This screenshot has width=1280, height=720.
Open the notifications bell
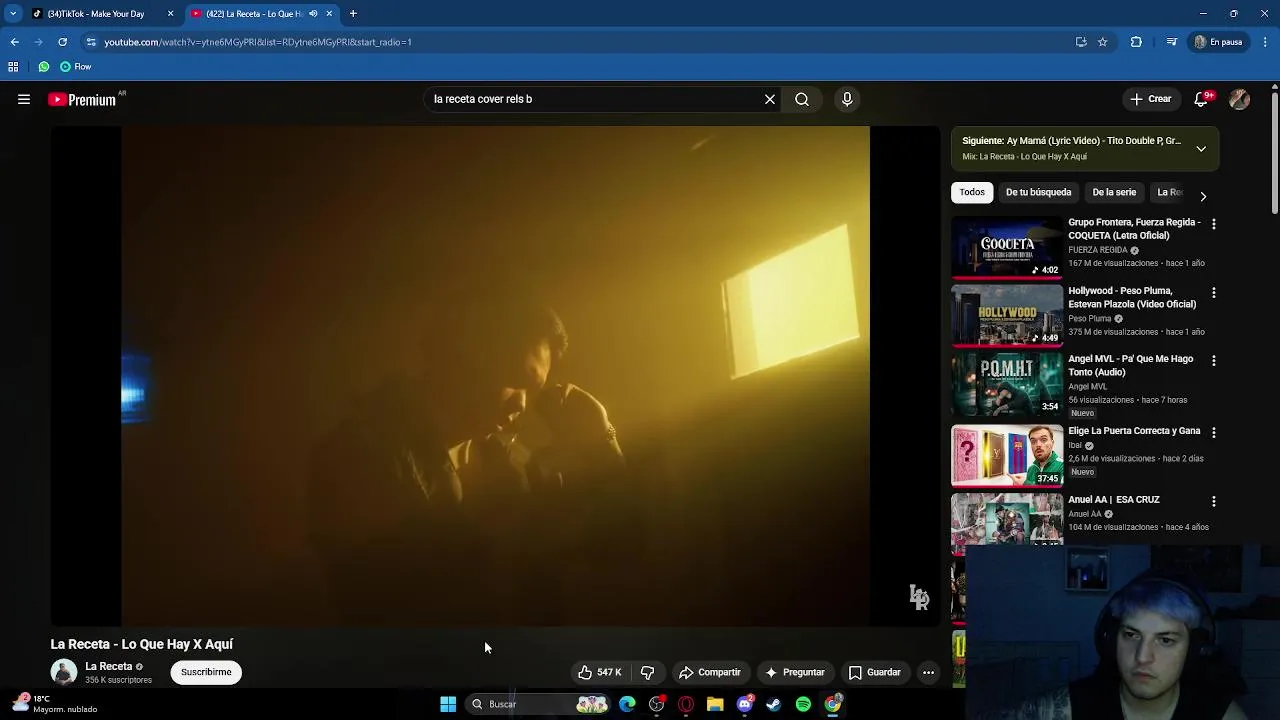point(1201,99)
